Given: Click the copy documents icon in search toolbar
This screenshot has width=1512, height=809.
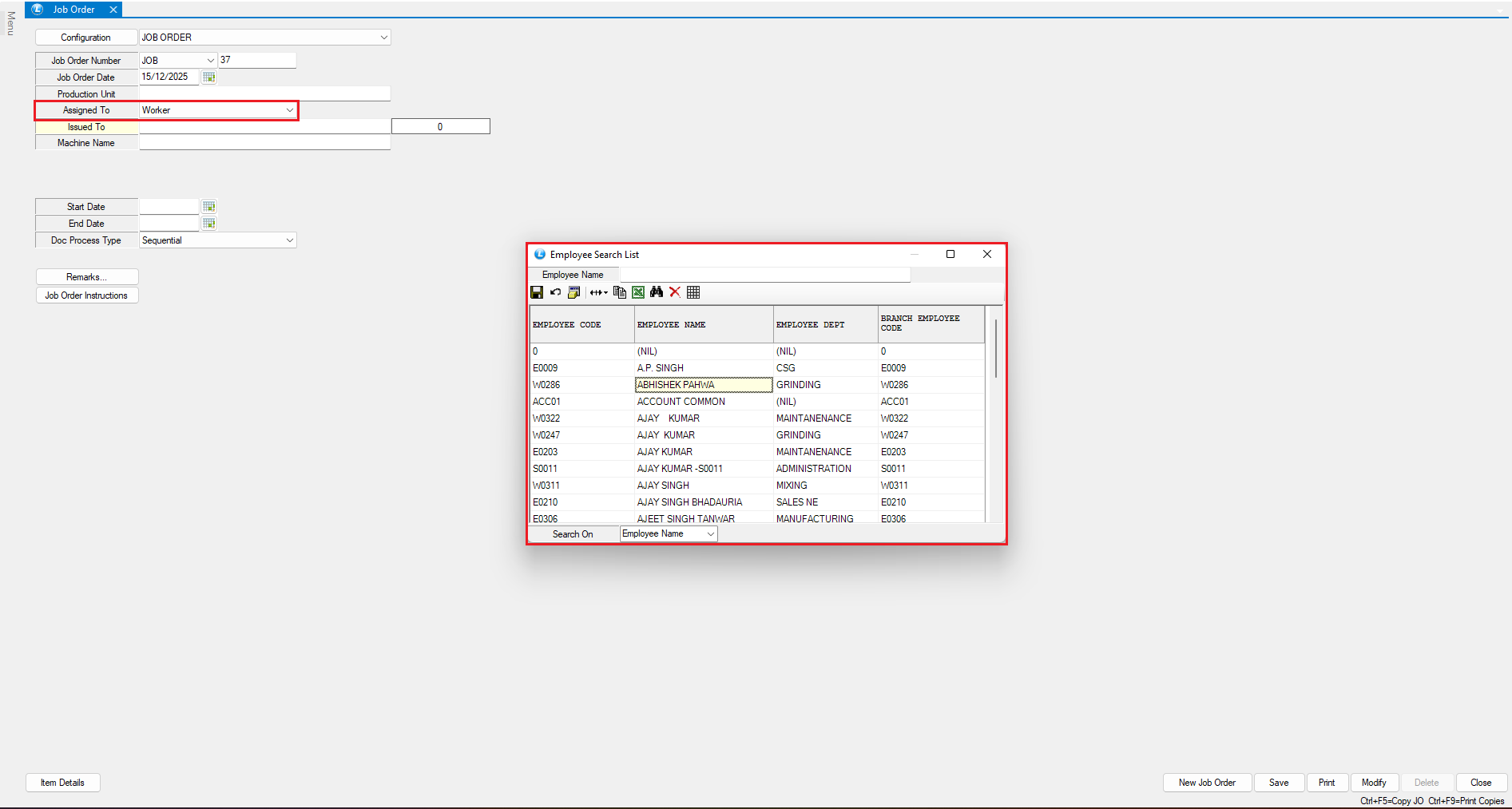Looking at the screenshot, I should (x=619, y=292).
